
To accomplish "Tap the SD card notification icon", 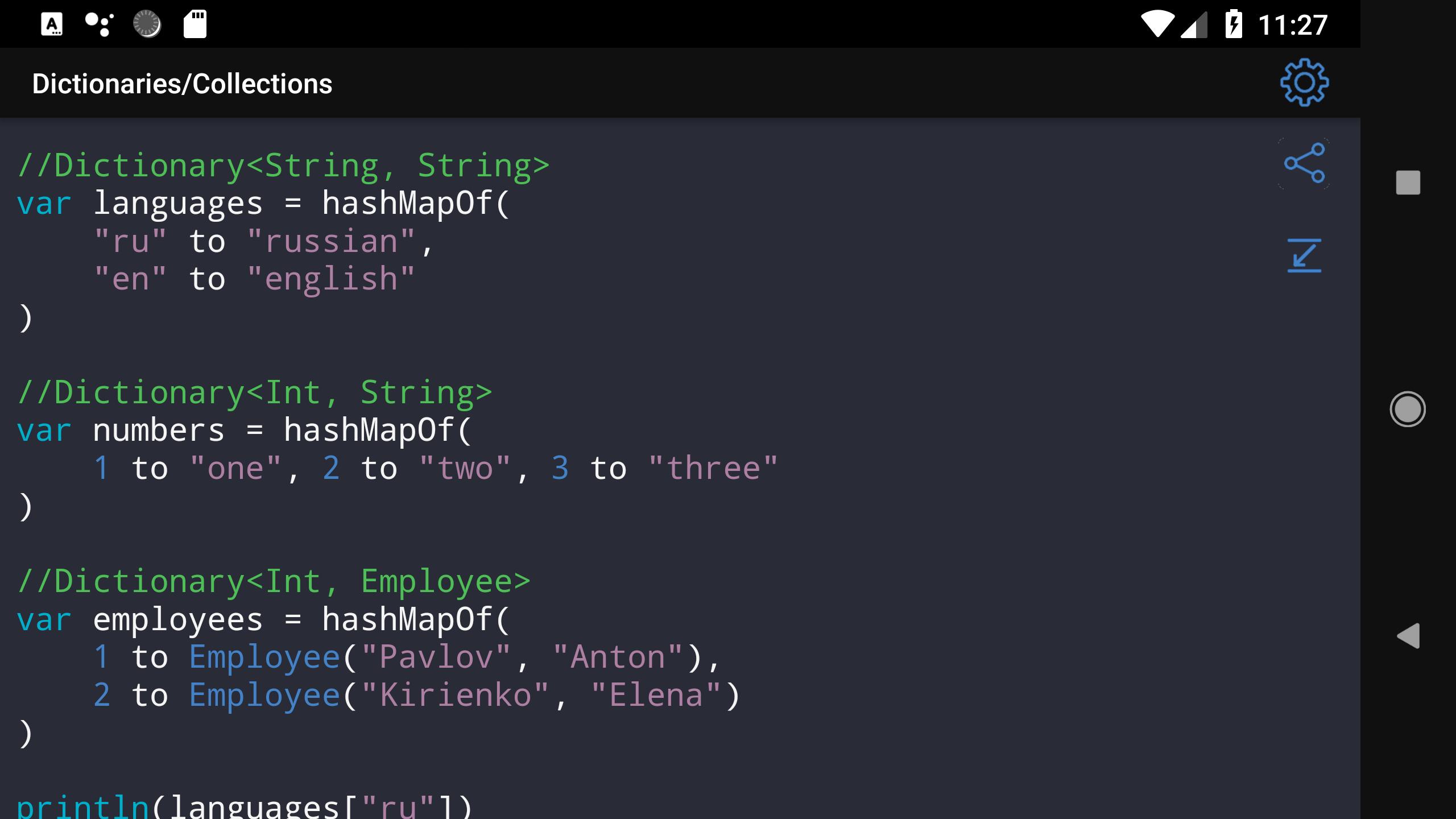I will 195,24.
